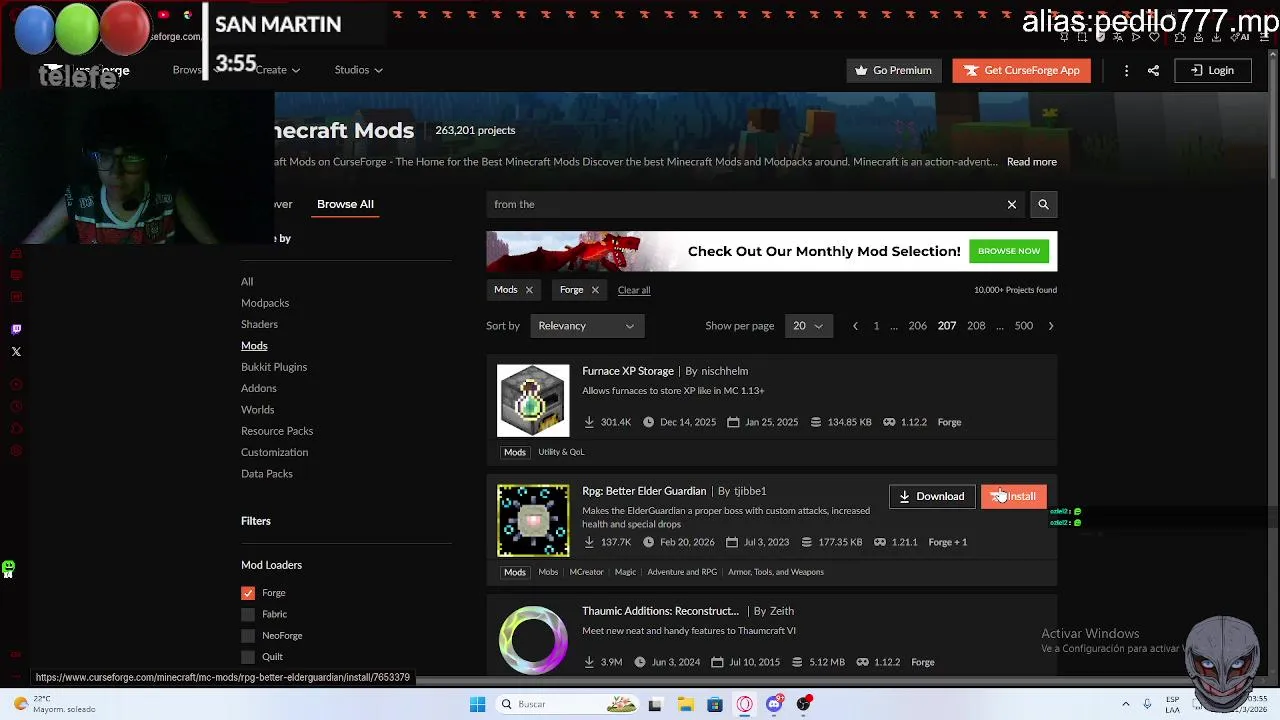Uncheck the Forge mod loader
Screen dimensions: 1280x720
[248, 593]
